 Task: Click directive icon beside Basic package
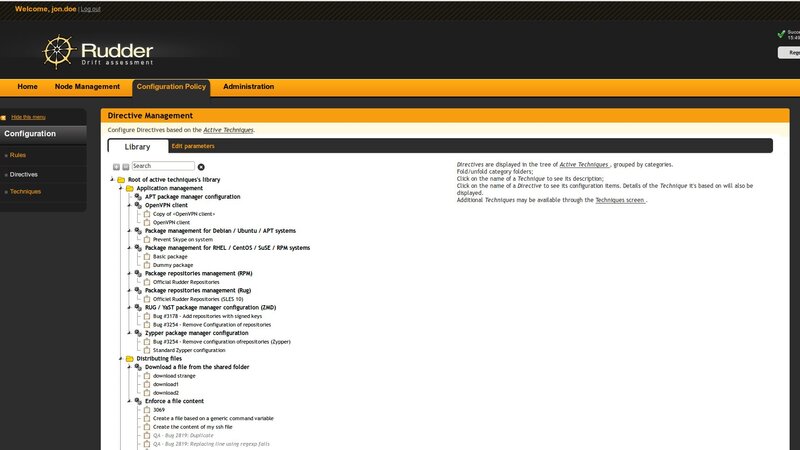pos(147,256)
